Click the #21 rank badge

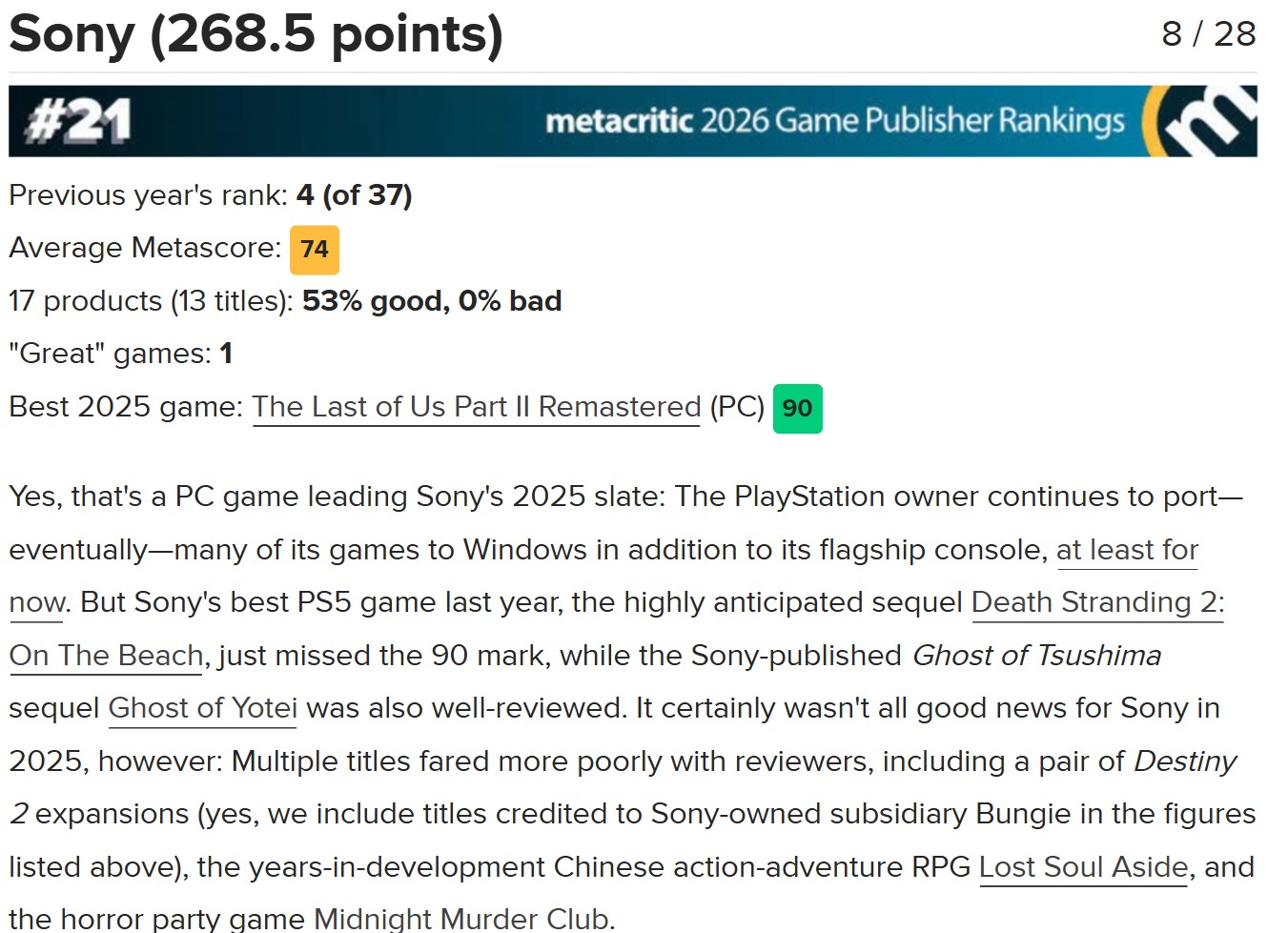(x=78, y=122)
